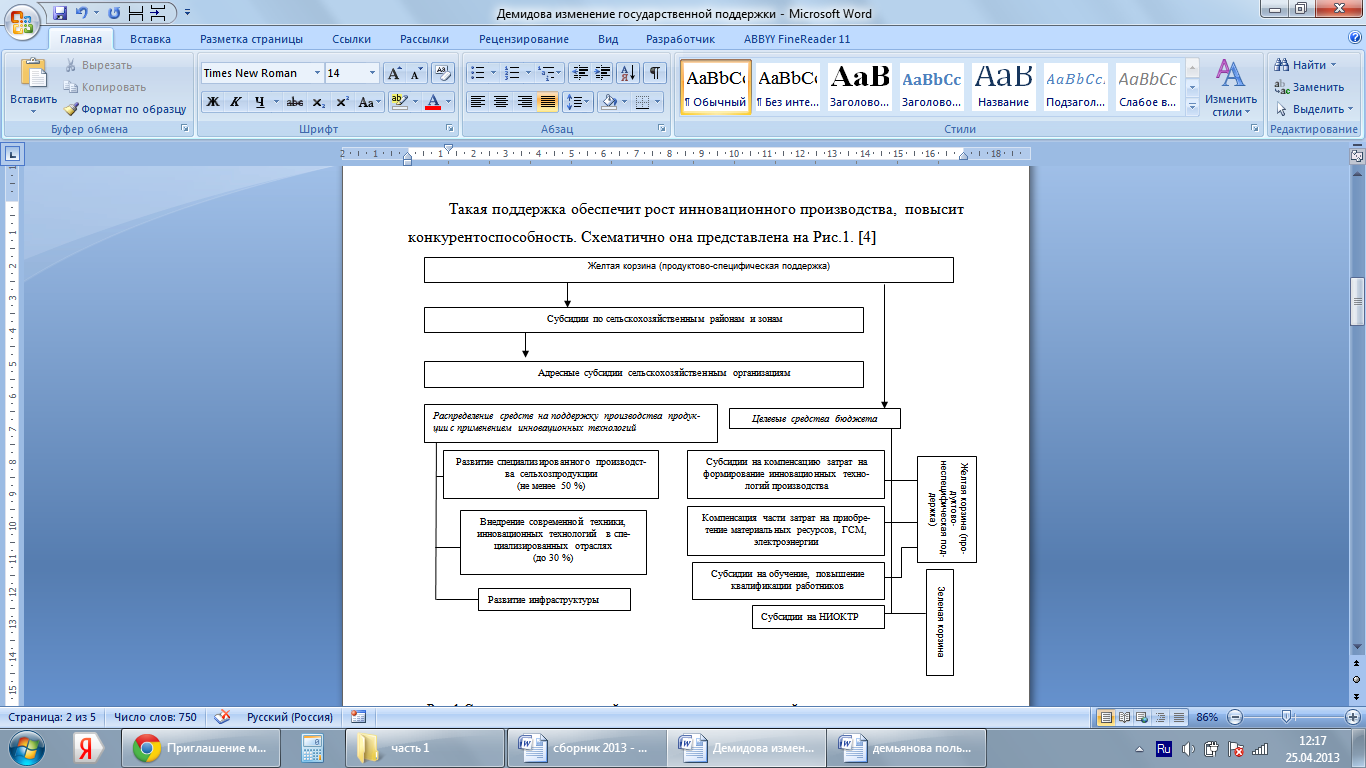Redo the last action
The height and width of the screenshot is (768, 1366).
click(113, 13)
